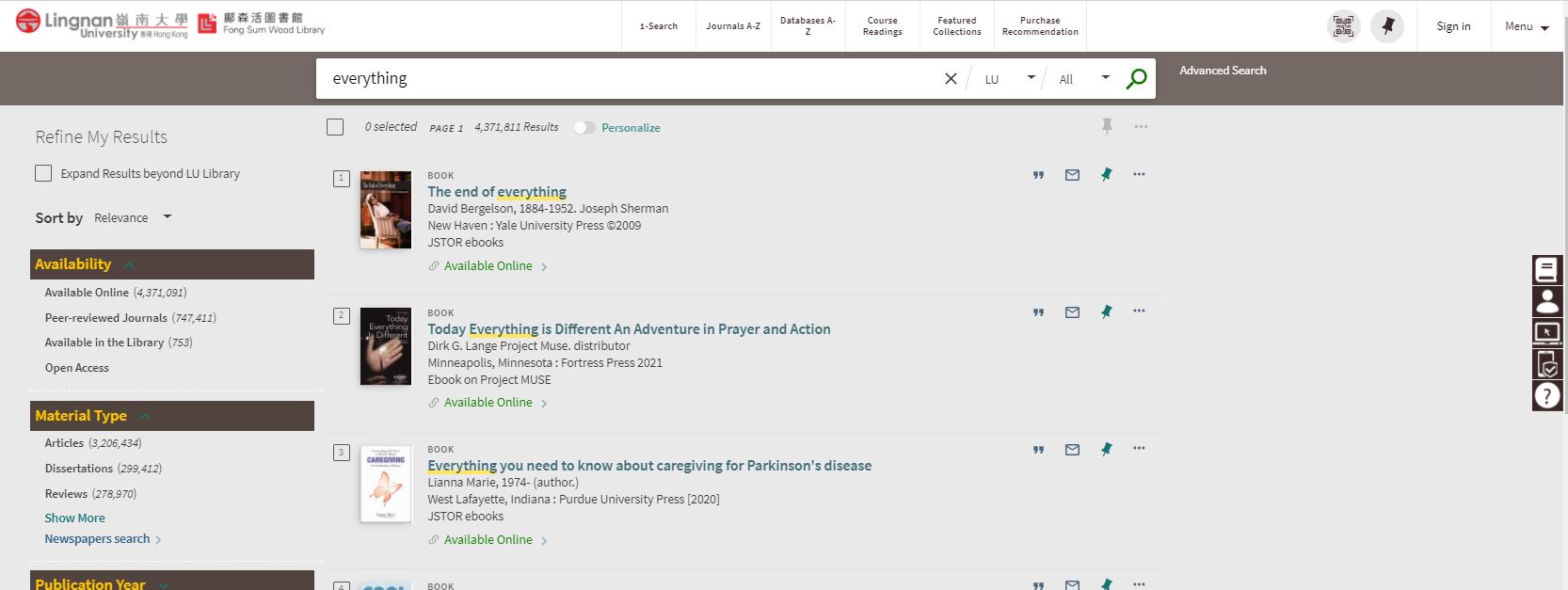
Task: Open the book icon in side widget
Action: point(1546,270)
